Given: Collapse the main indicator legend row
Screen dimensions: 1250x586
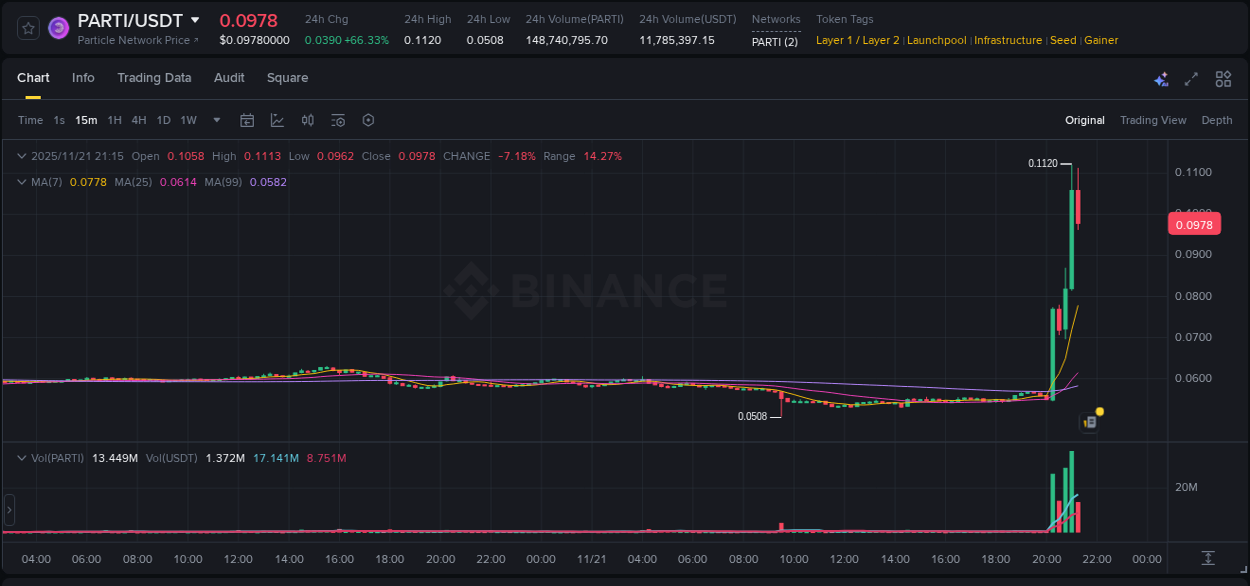Looking at the screenshot, I should [x=20, y=182].
